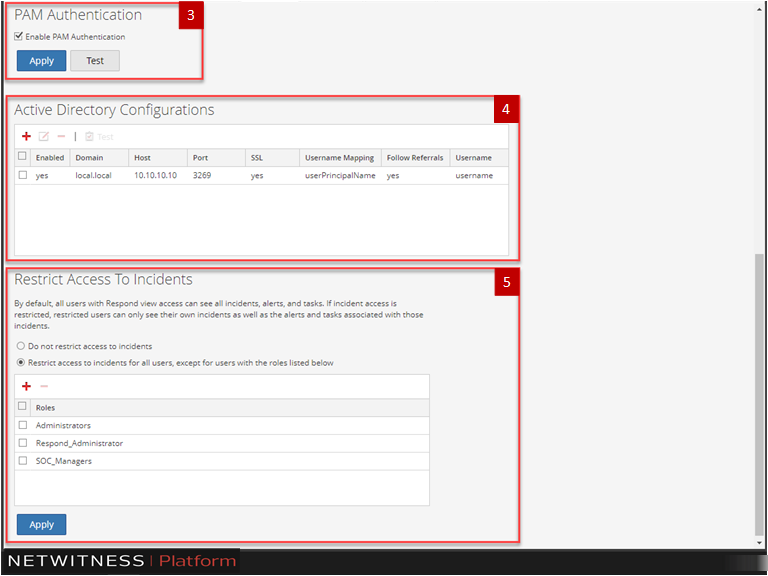Check the local.local domain row checkbox

[23, 175]
